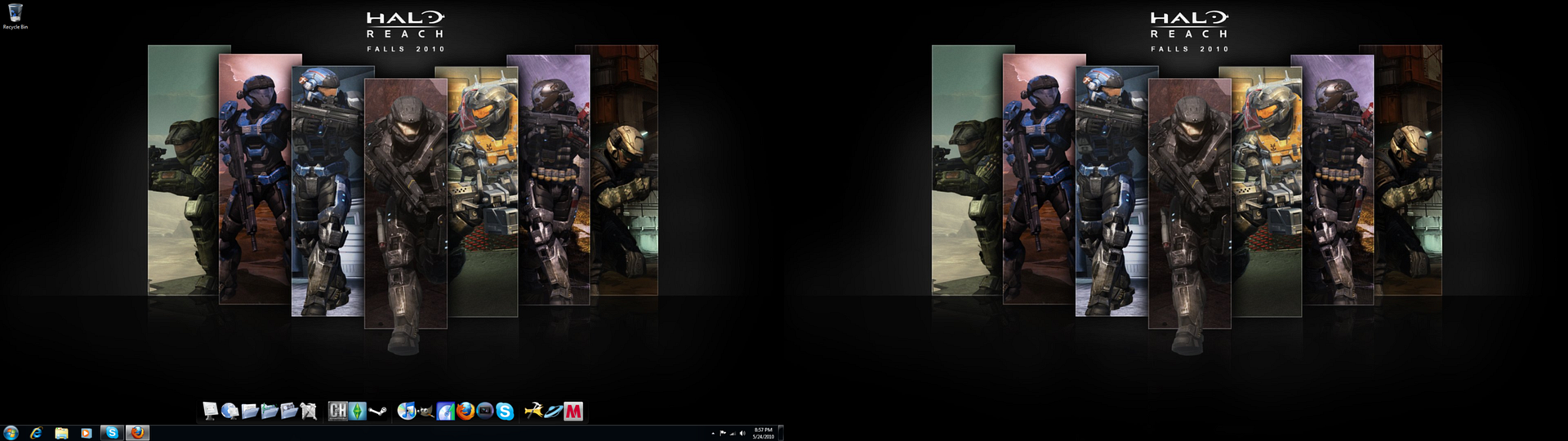Open the Recycle Bin desktop icon

click(x=16, y=16)
